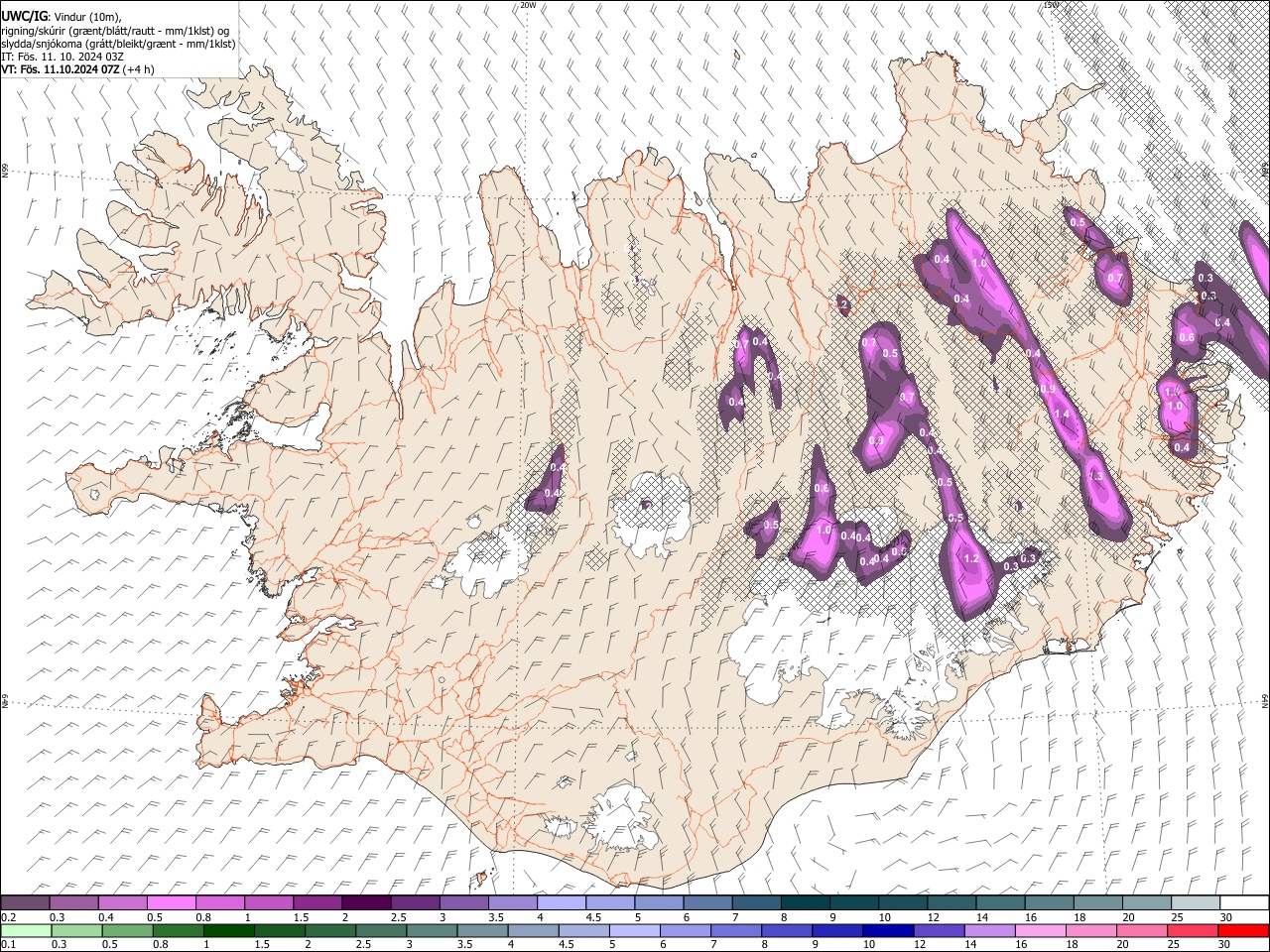Viewport: 1270px width, 952px height.
Task: Click the '1.4' snowfall value on the map
Action: [x=1062, y=415]
